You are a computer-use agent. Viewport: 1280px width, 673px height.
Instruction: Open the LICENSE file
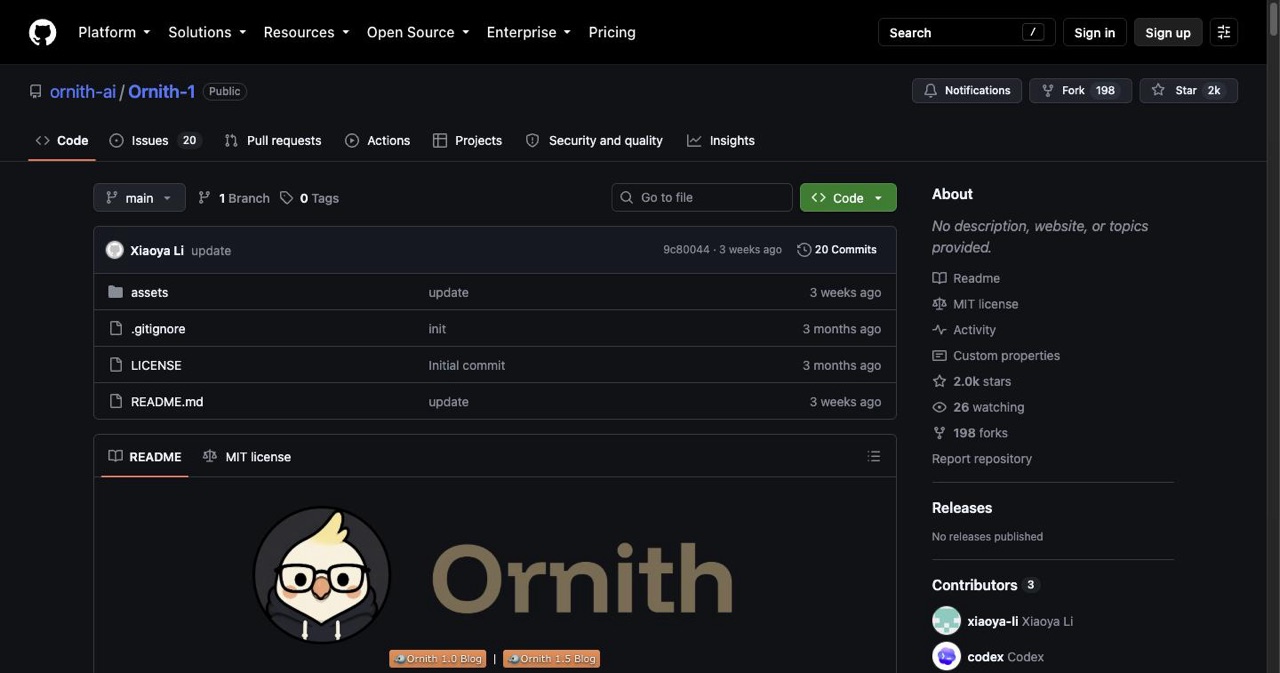pos(156,365)
